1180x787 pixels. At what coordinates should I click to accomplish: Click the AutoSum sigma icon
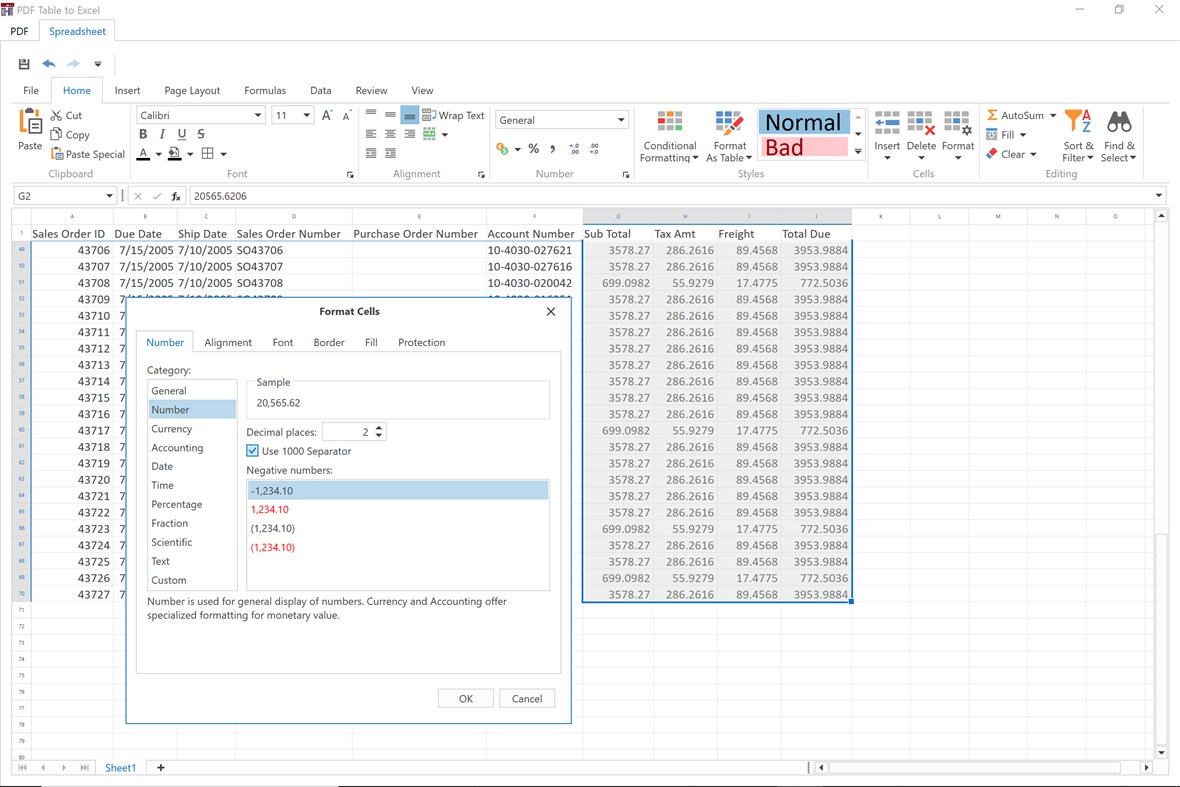click(x=992, y=115)
